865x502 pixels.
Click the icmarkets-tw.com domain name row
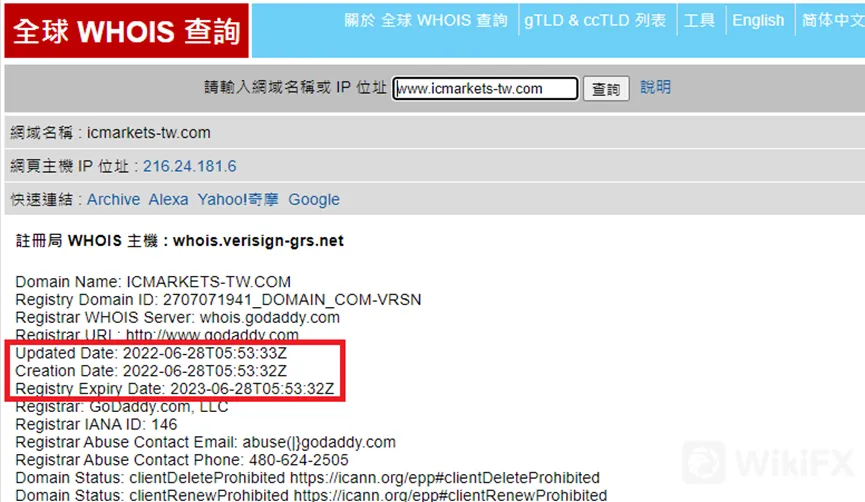(435, 132)
